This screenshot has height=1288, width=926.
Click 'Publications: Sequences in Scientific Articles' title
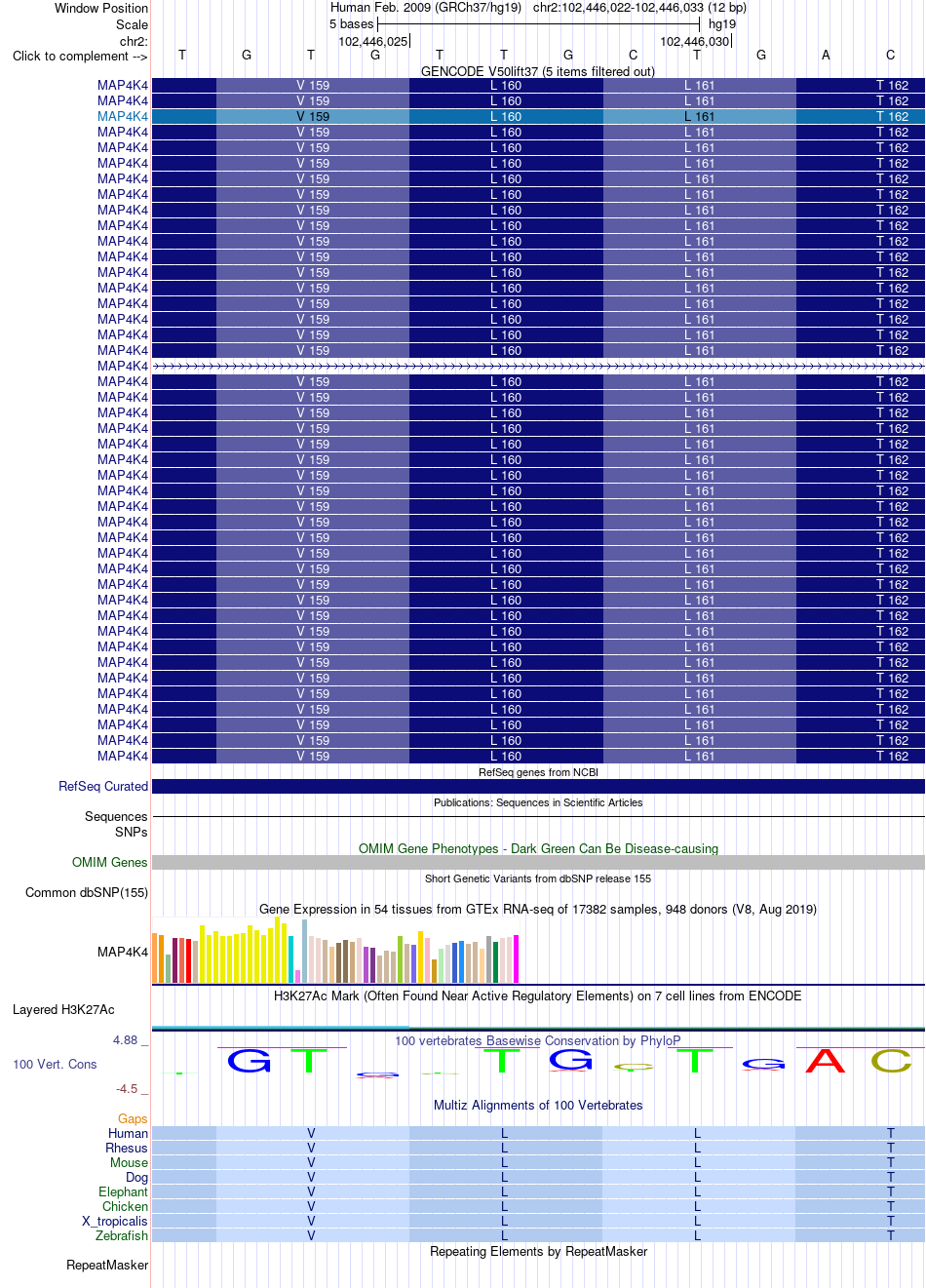538,802
